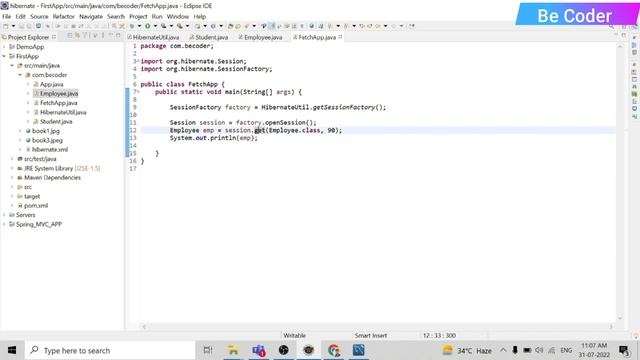Open the Source menu
Screen dimensions: 640x360
[x=39, y=16]
